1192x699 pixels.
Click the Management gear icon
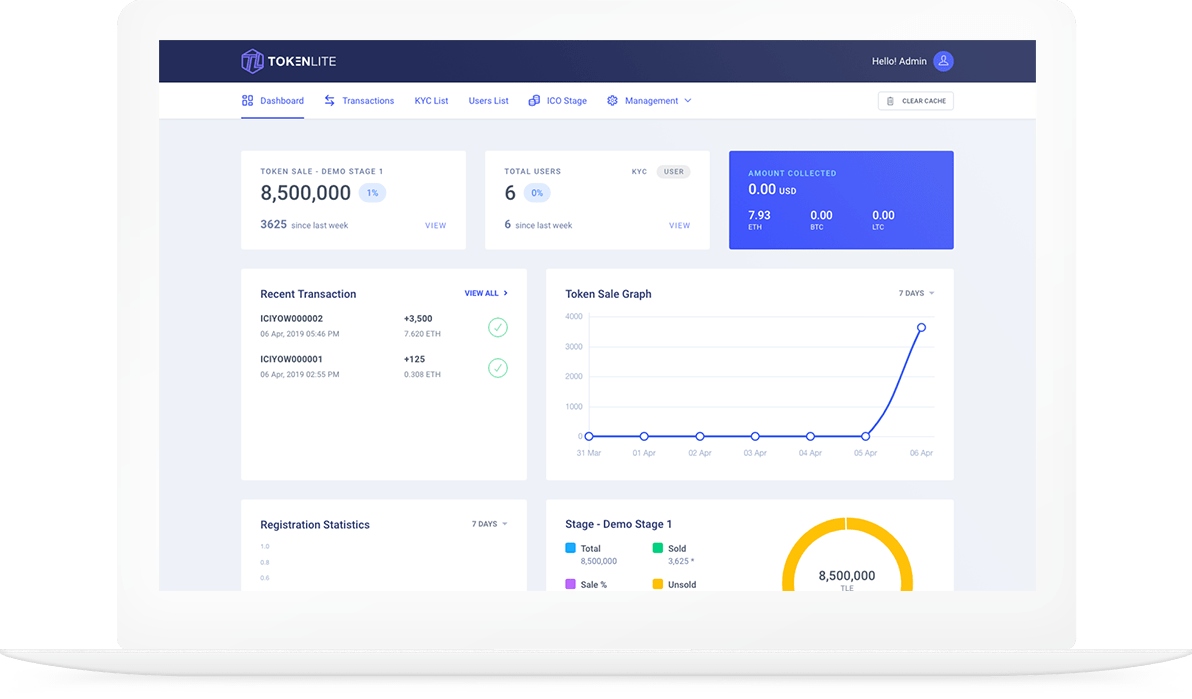(x=612, y=101)
